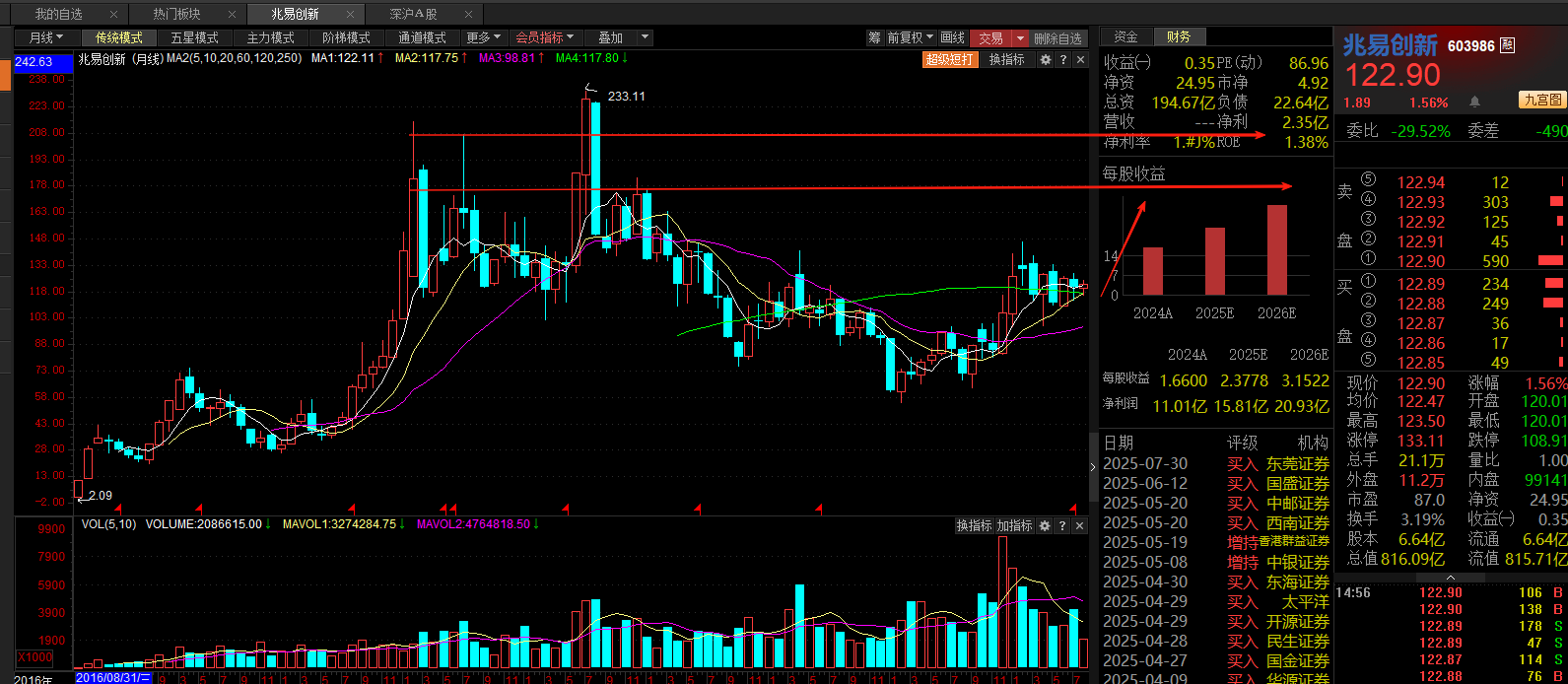Click sell level ⑤ circled icon
This screenshot has width=1568, height=684.
point(1367,181)
